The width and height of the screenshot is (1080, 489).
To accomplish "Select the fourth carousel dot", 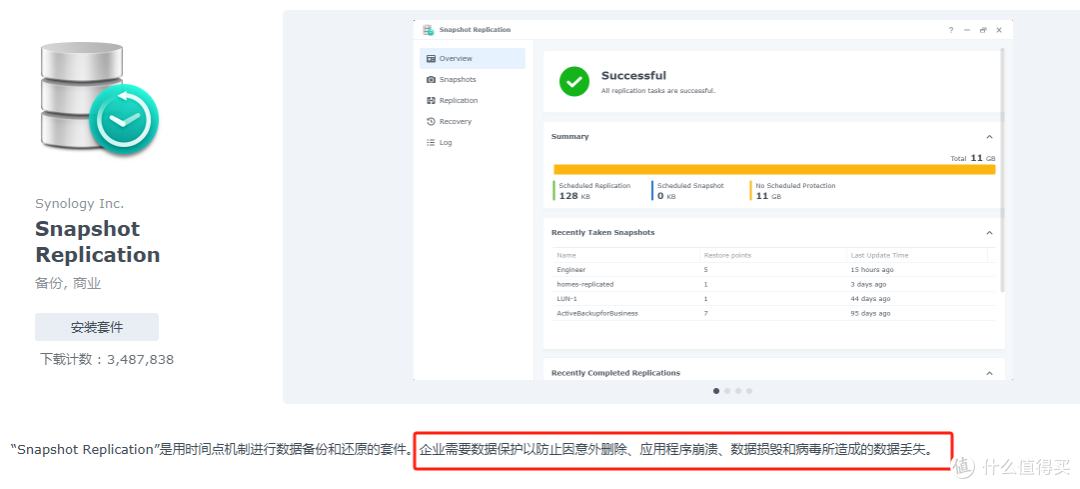I will pyautogui.click(x=749, y=391).
